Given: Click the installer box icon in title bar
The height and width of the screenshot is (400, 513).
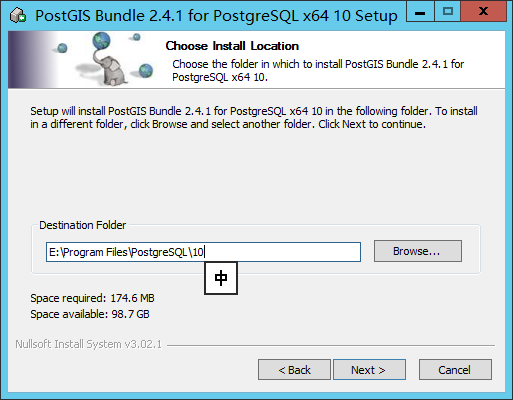Looking at the screenshot, I should pos(18,15).
